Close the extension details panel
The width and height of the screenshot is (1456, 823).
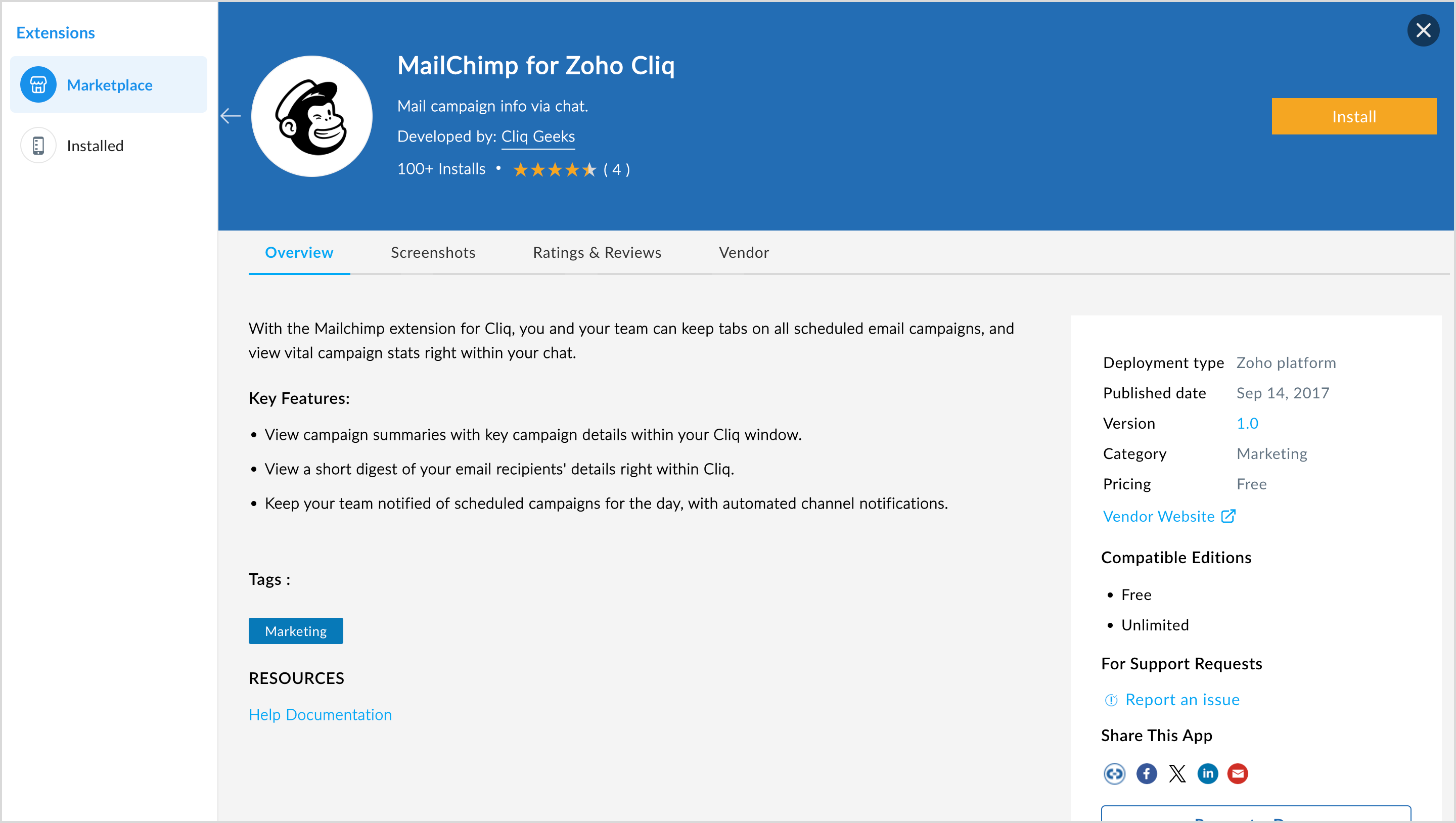[1423, 30]
